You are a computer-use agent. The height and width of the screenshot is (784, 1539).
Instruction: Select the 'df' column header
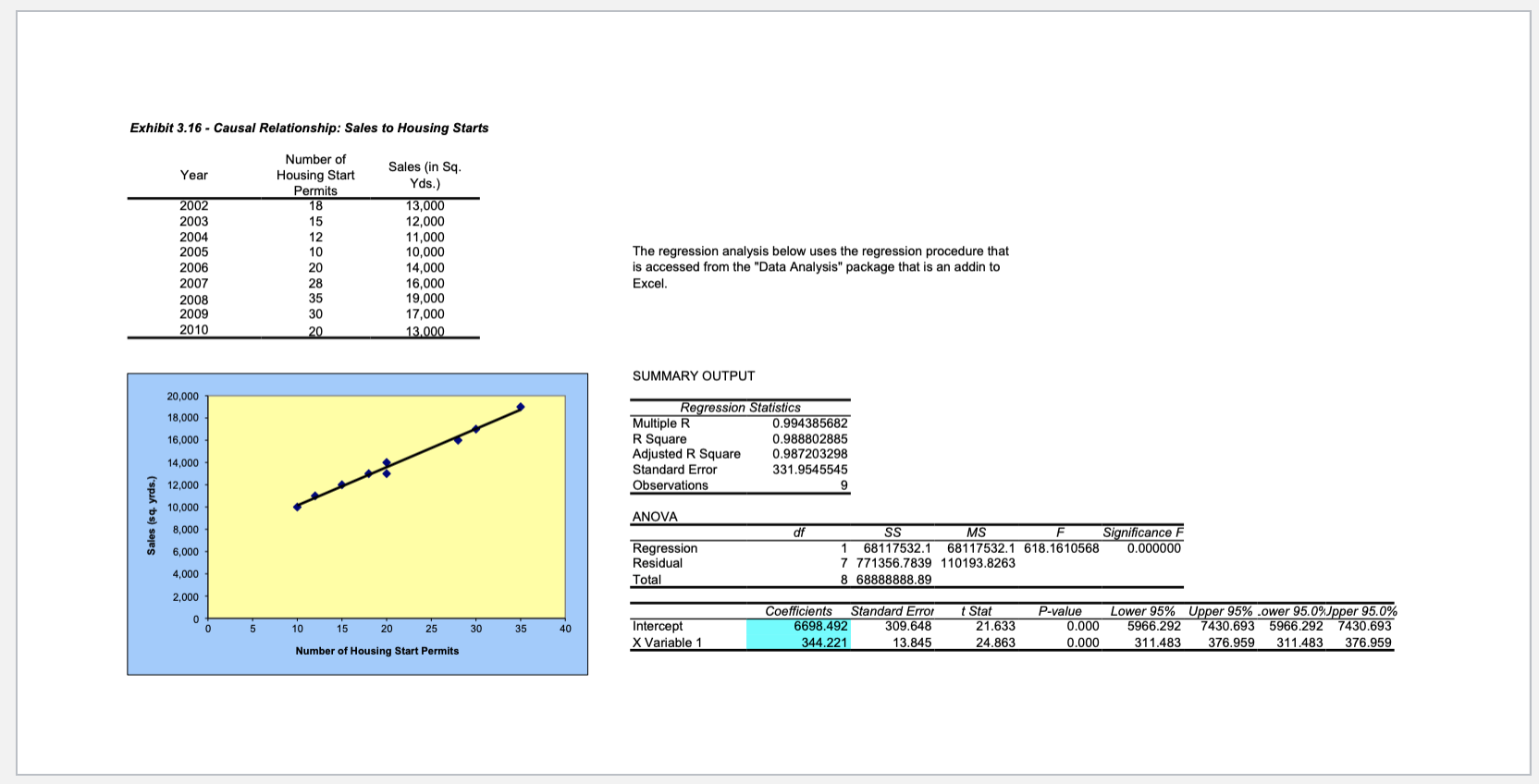coord(799,533)
